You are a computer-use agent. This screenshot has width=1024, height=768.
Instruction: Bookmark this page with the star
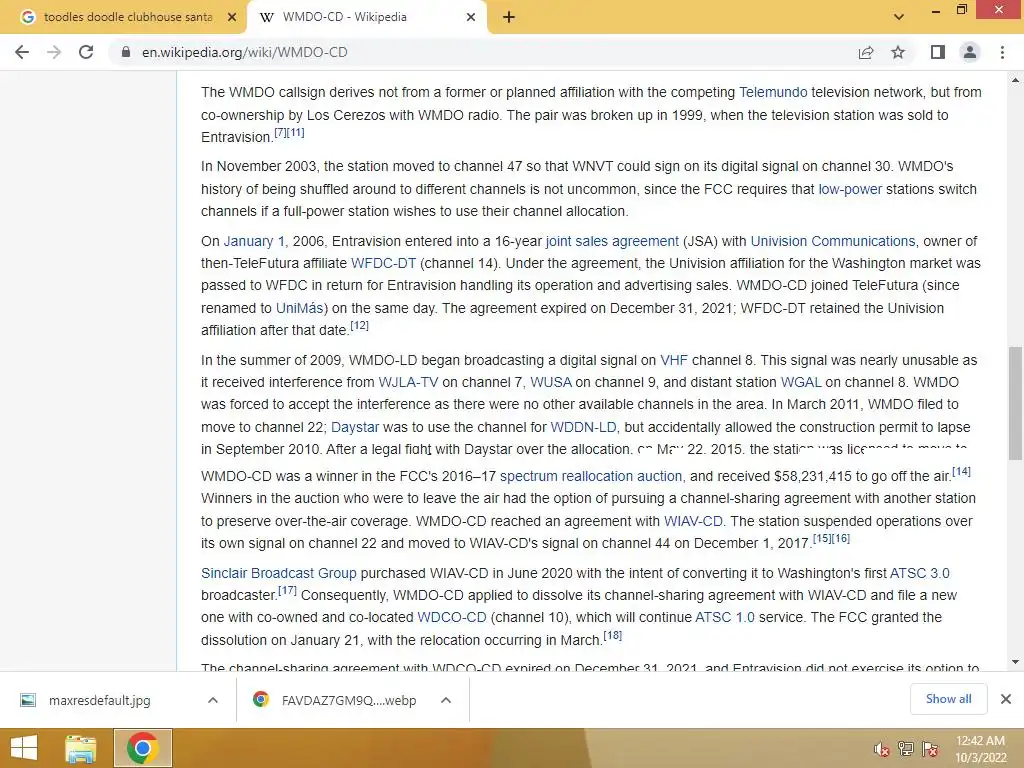click(898, 52)
